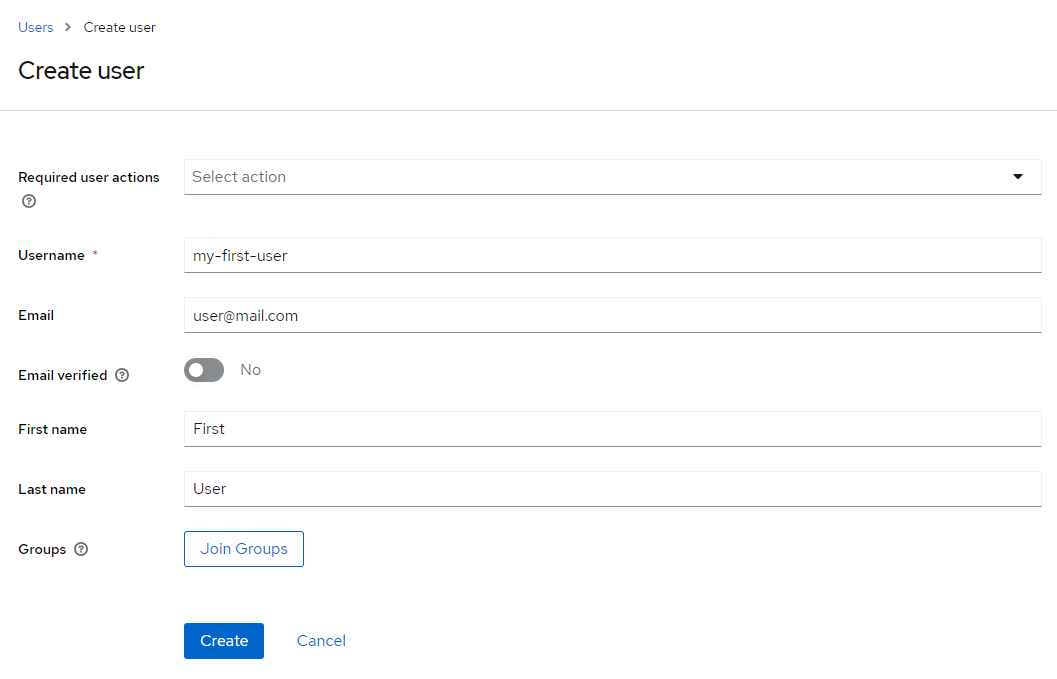Screen dimensions: 1057x679
Task: Focus the Username field containing my-first-user
Action: (x=612, y=255)
